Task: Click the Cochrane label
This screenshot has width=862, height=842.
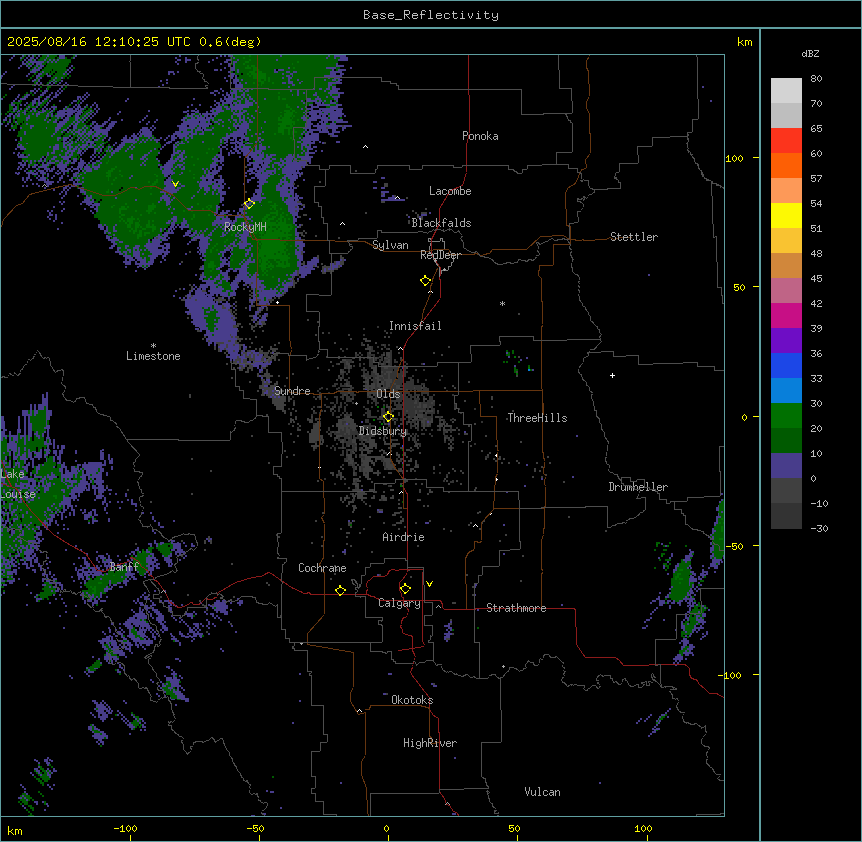Action: [x=322, y=568]
